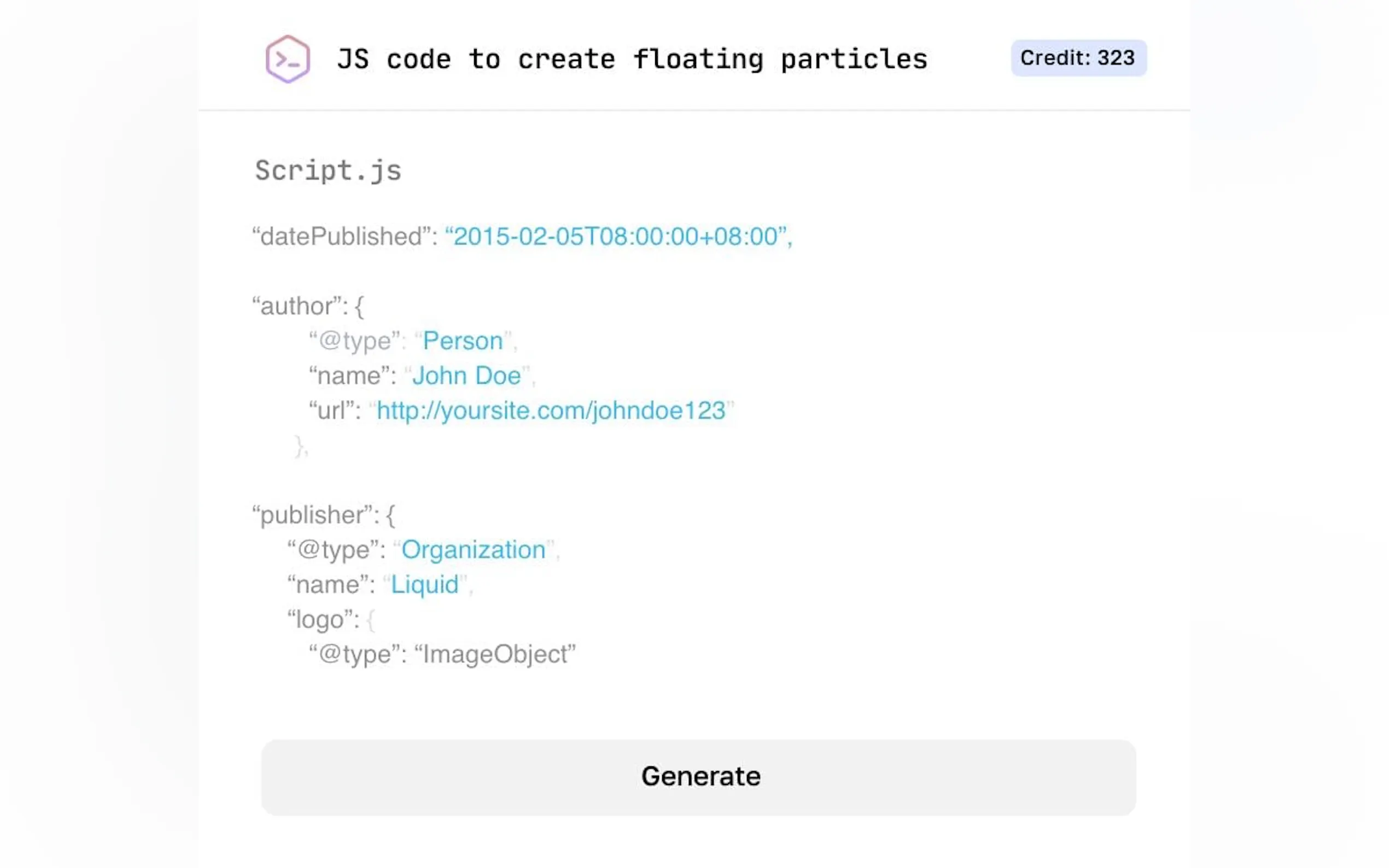Click the terminal hexagon logo icon

(288, 59)
